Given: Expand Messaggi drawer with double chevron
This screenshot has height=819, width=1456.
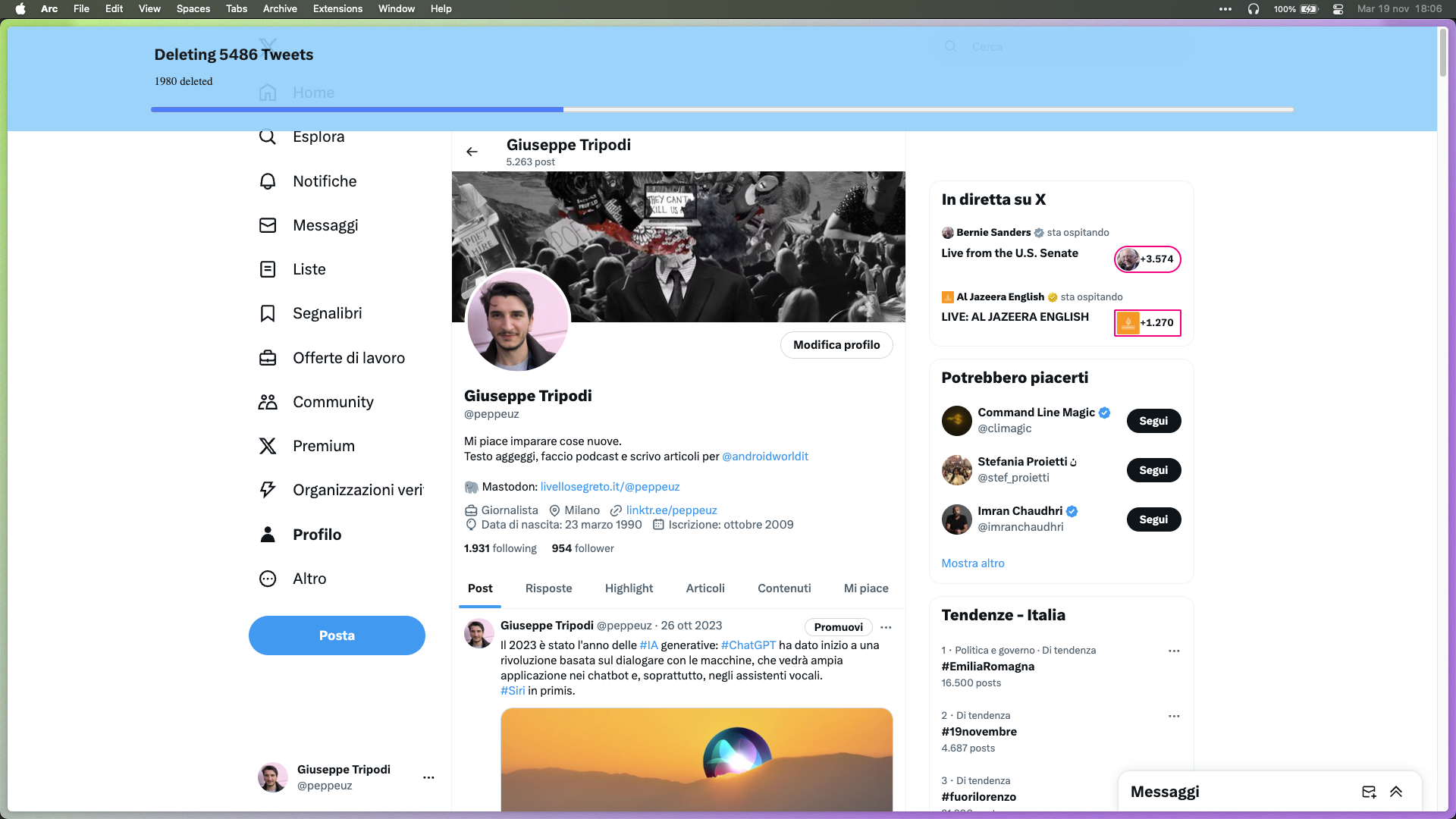Looking at the screenshot, I should tap(1396, 792).
